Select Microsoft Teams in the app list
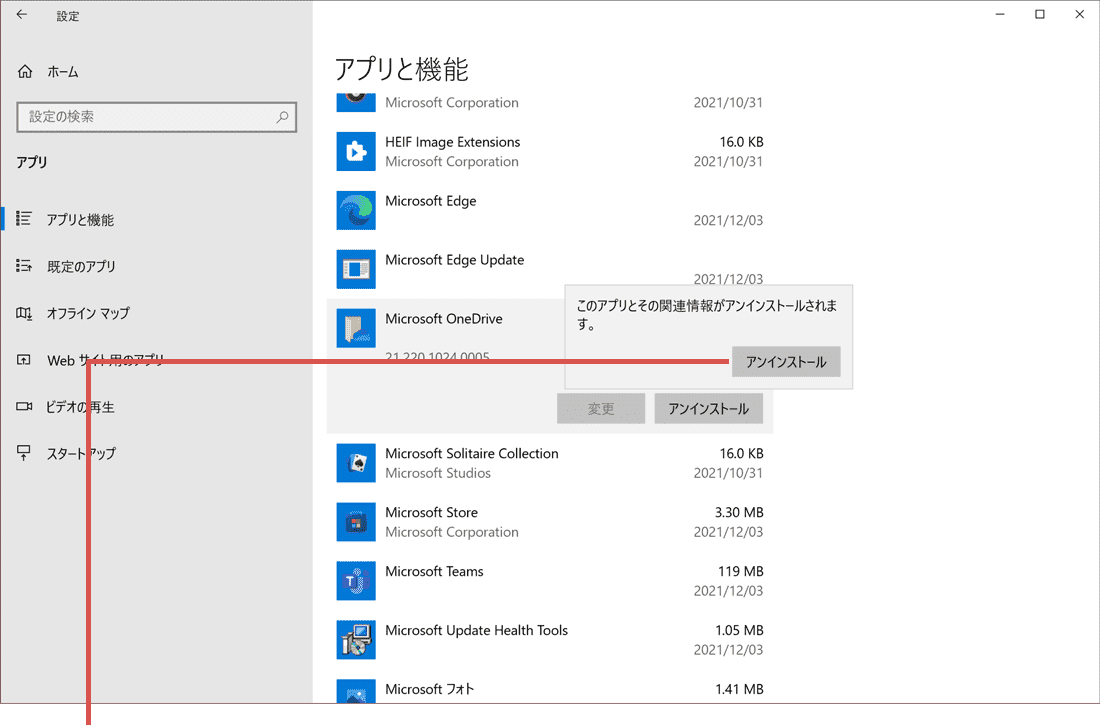The width and height of the screenshot is (1100, 725). pos(549,581)
